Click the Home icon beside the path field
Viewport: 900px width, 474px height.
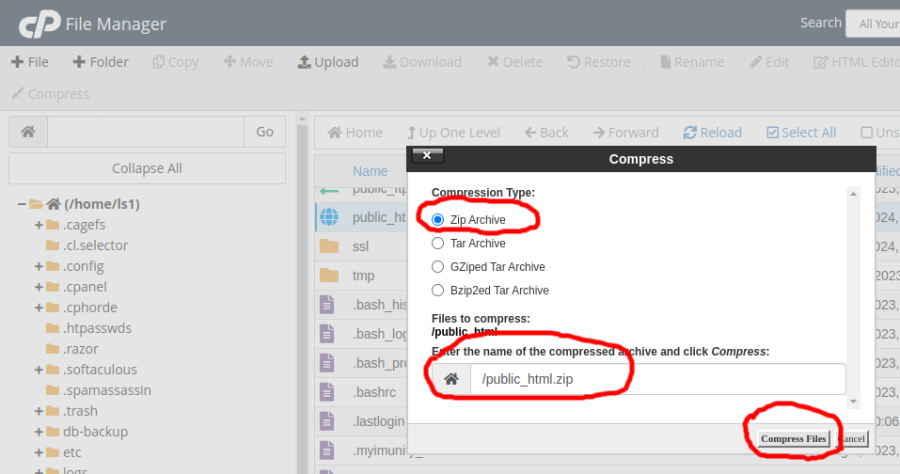28,132
